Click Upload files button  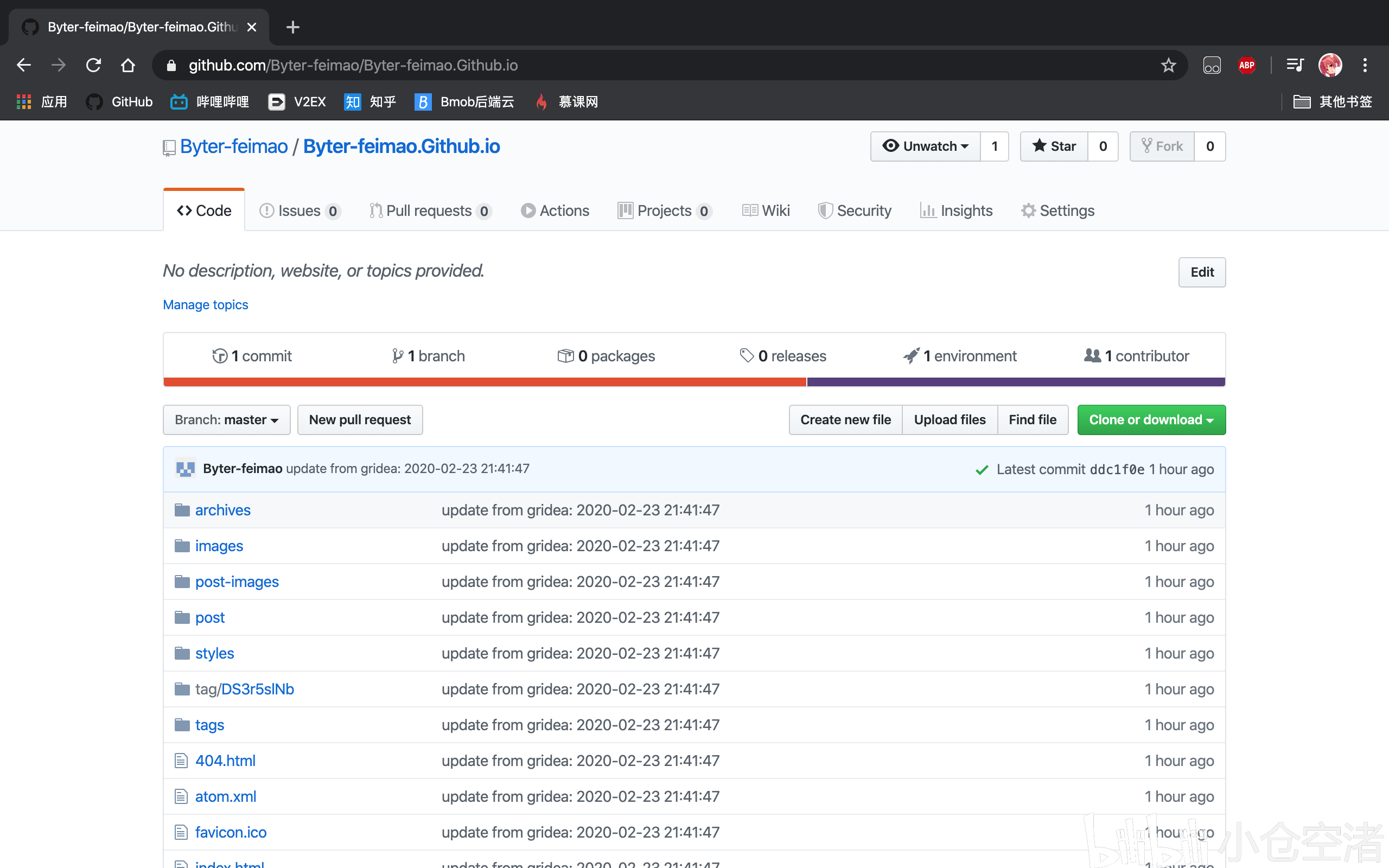click(x=950, y=420)
